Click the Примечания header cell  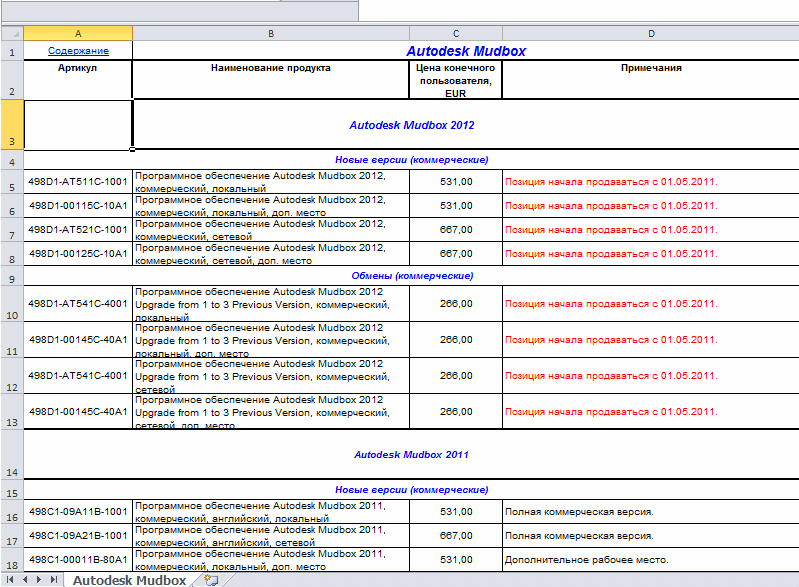click(x=651, y=80)
